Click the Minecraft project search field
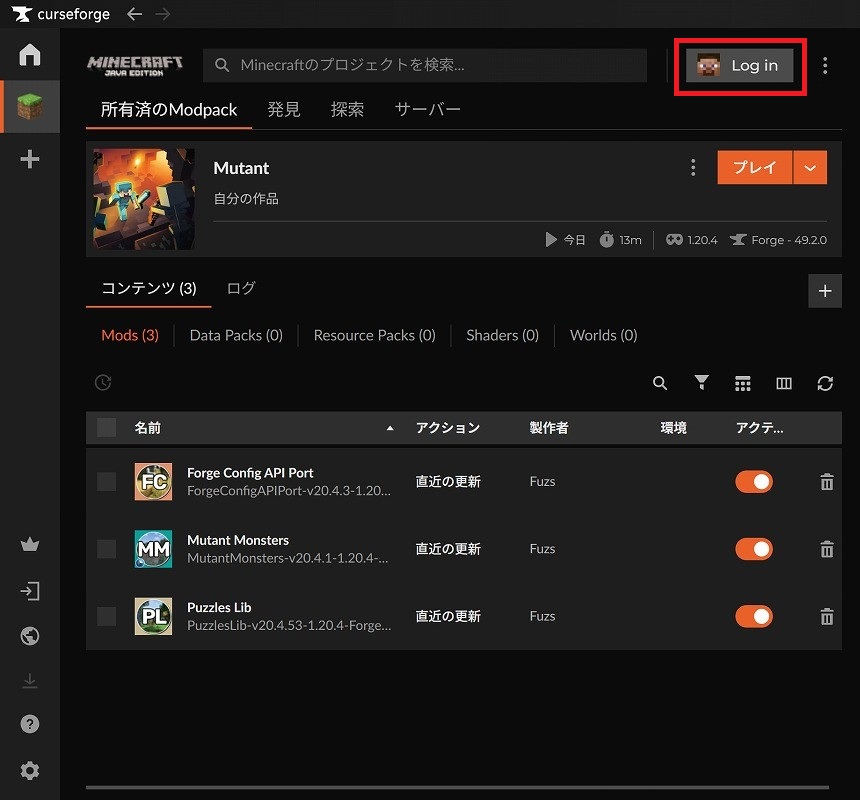The width and height of the screenshot is (860, 800). [430, 66]
